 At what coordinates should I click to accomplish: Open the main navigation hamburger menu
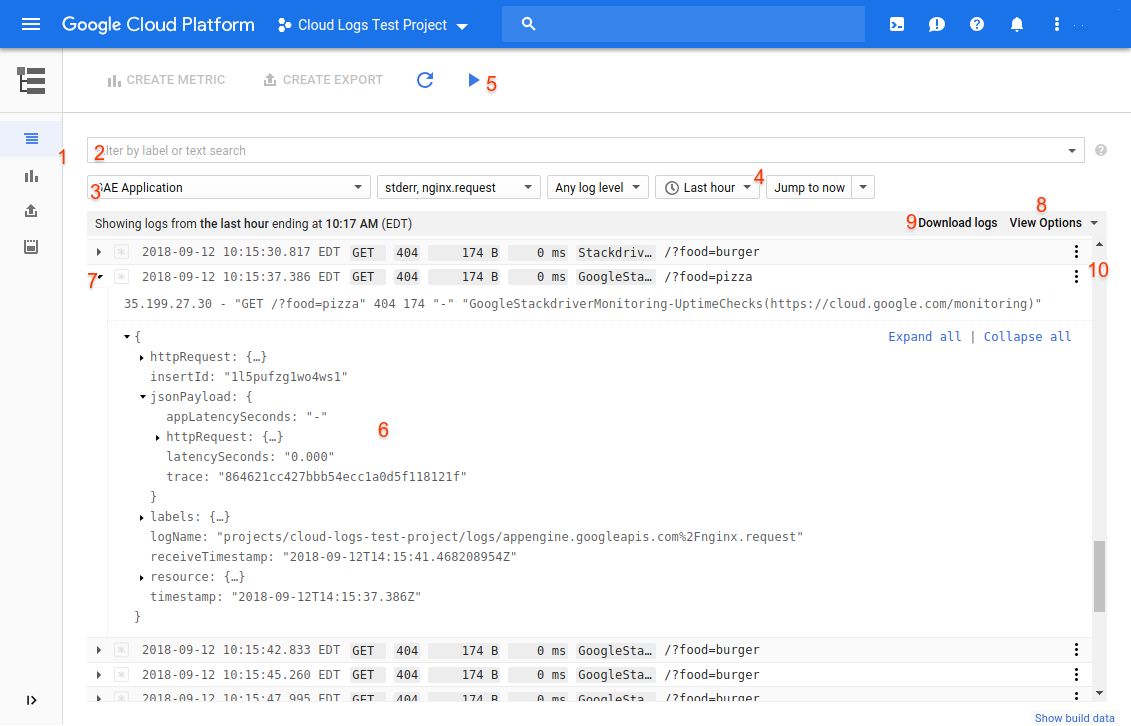(x=28, y=23)
